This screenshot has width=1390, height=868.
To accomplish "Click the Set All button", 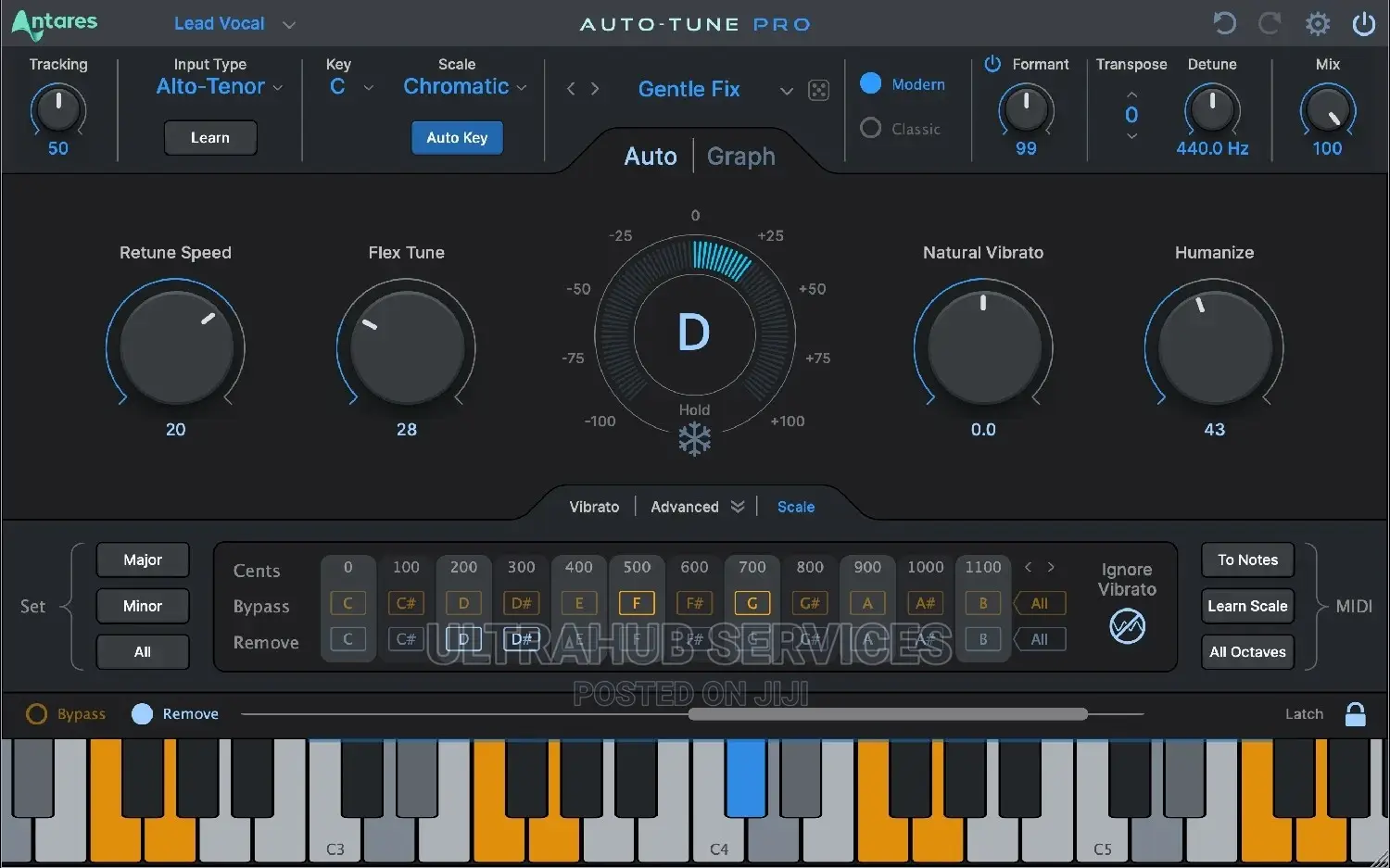I will pyautogui.click(x=143, y=651).
